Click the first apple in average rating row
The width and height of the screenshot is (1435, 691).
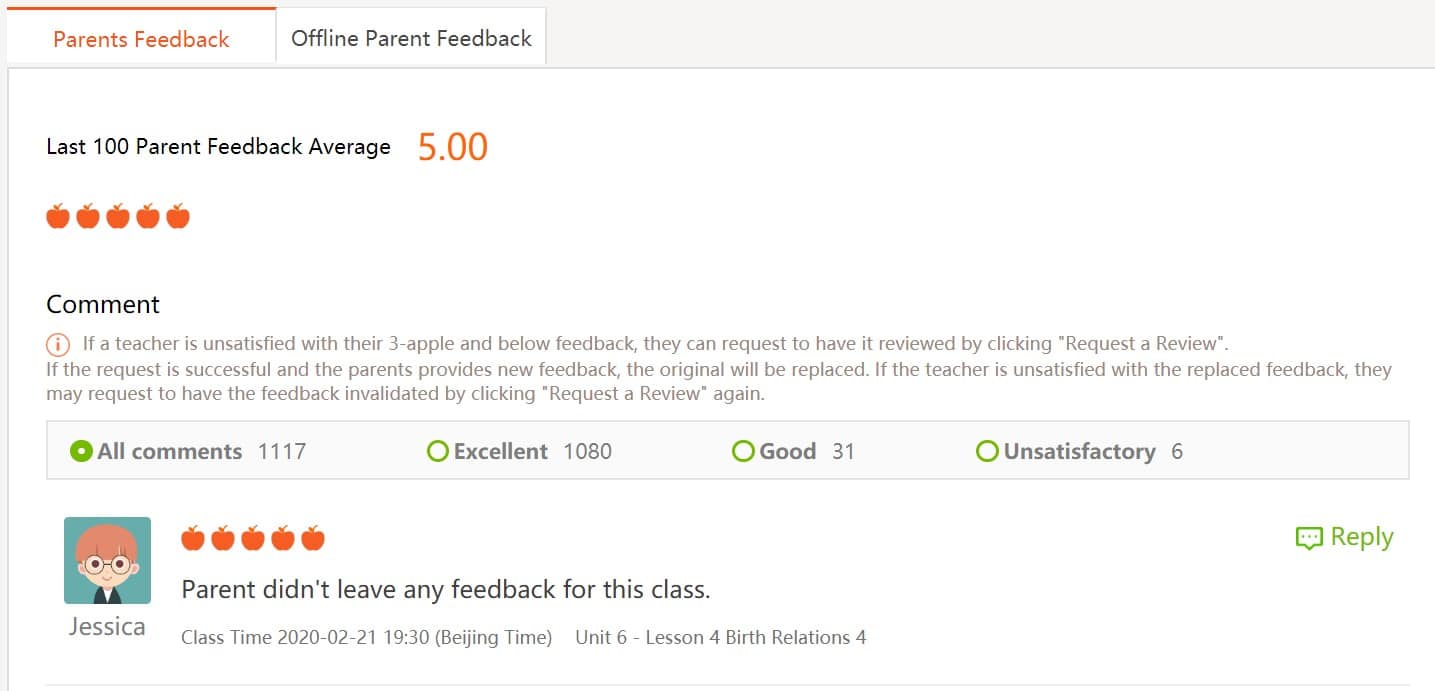click(58, 216)
